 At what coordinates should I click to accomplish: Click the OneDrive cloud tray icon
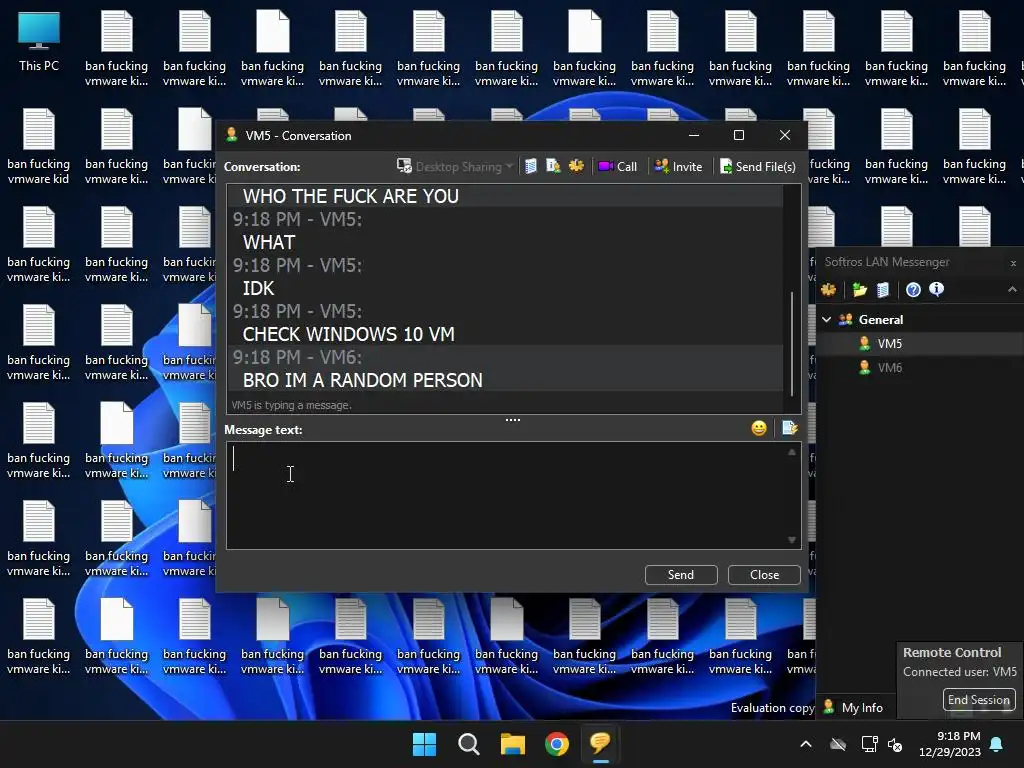click(x=838, y=744)
